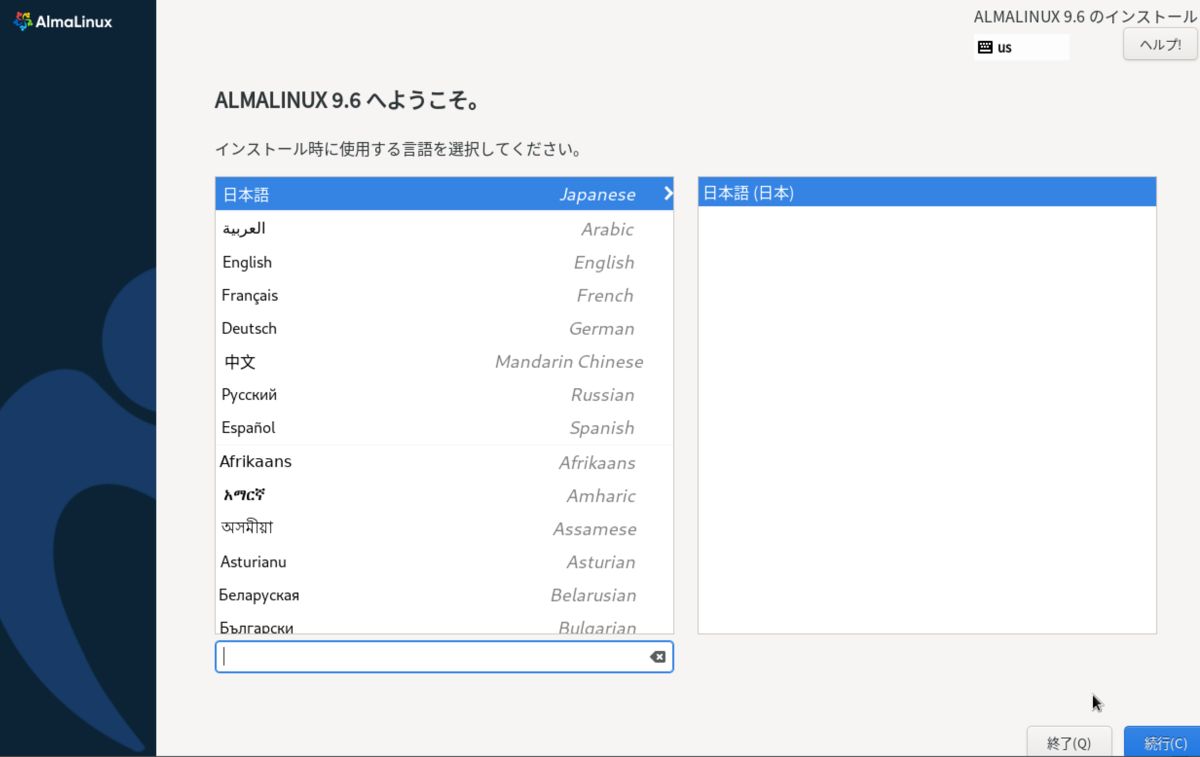Click the keyboard layout icon beside us
Screen dimensions: 1200x757
[x=985, y=47]
